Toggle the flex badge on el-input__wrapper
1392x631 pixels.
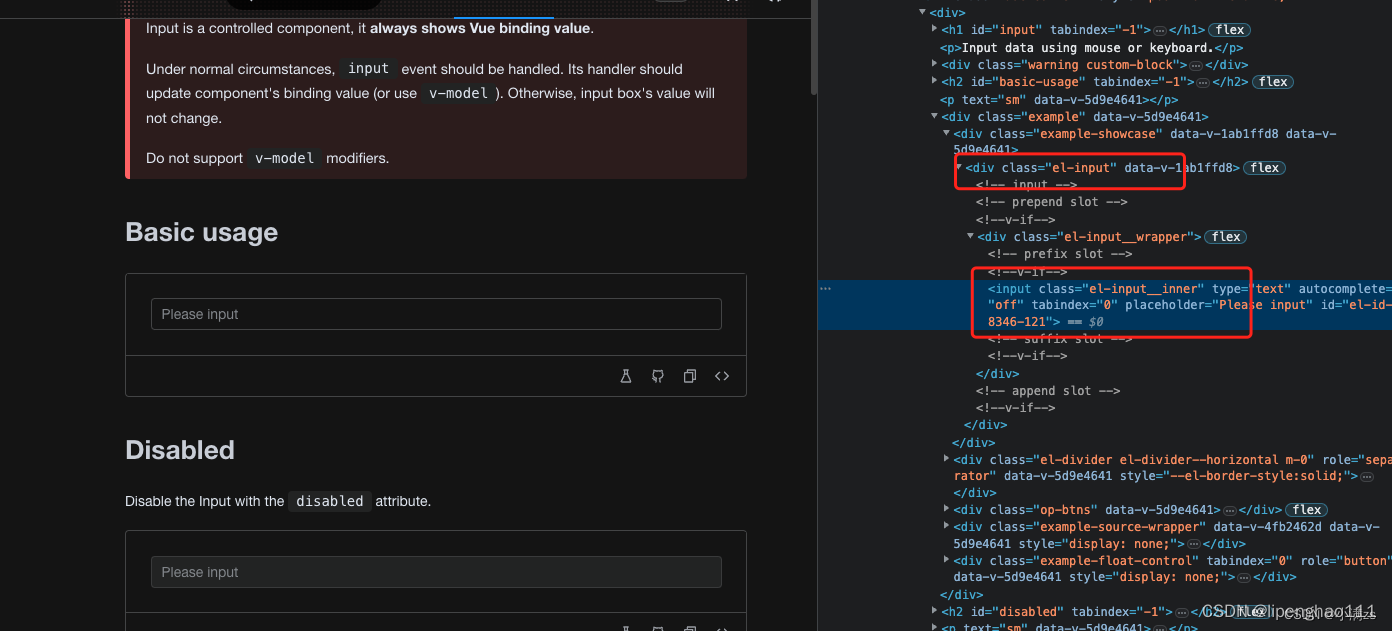(1226, 237)
